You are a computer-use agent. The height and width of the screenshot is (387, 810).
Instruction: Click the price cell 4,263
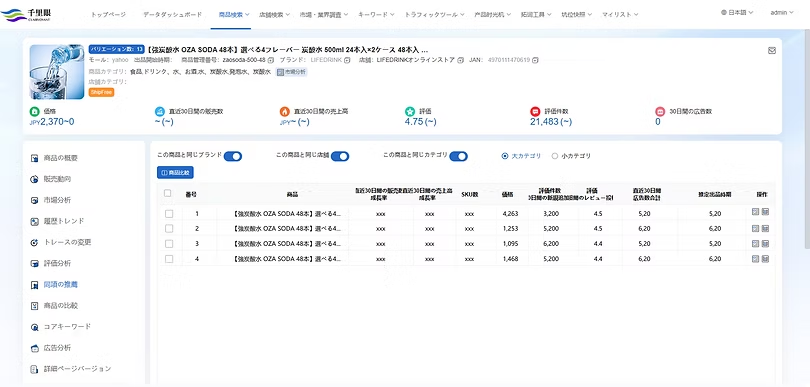[510, 213]
